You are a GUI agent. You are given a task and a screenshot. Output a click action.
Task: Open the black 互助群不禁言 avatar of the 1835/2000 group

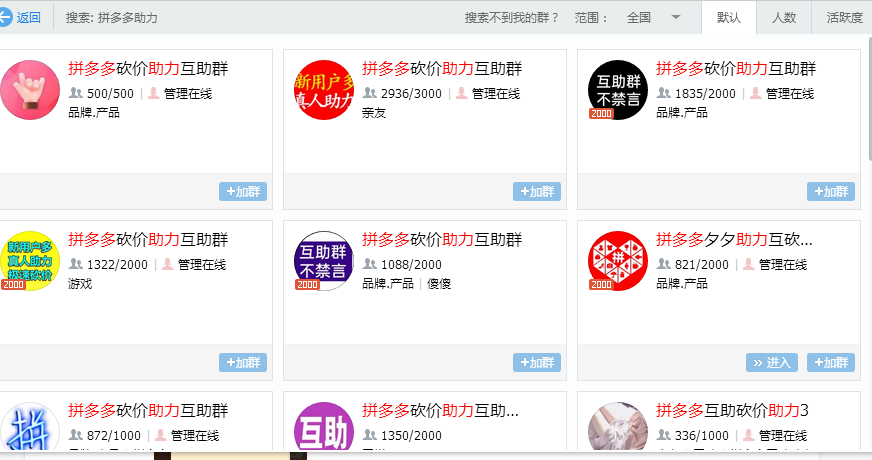pyautogui.click(x=618, y=90)
